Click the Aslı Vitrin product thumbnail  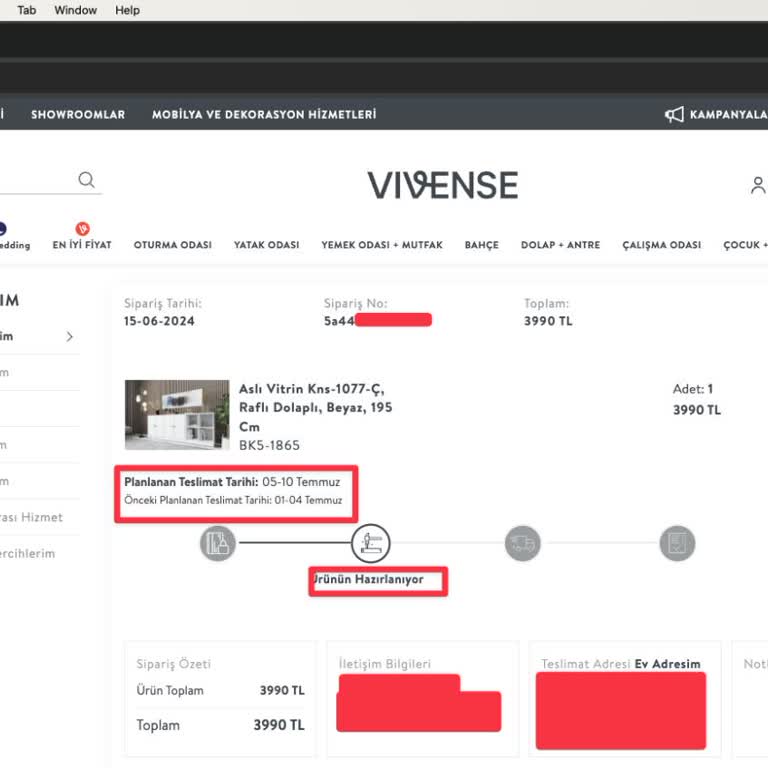177,415
